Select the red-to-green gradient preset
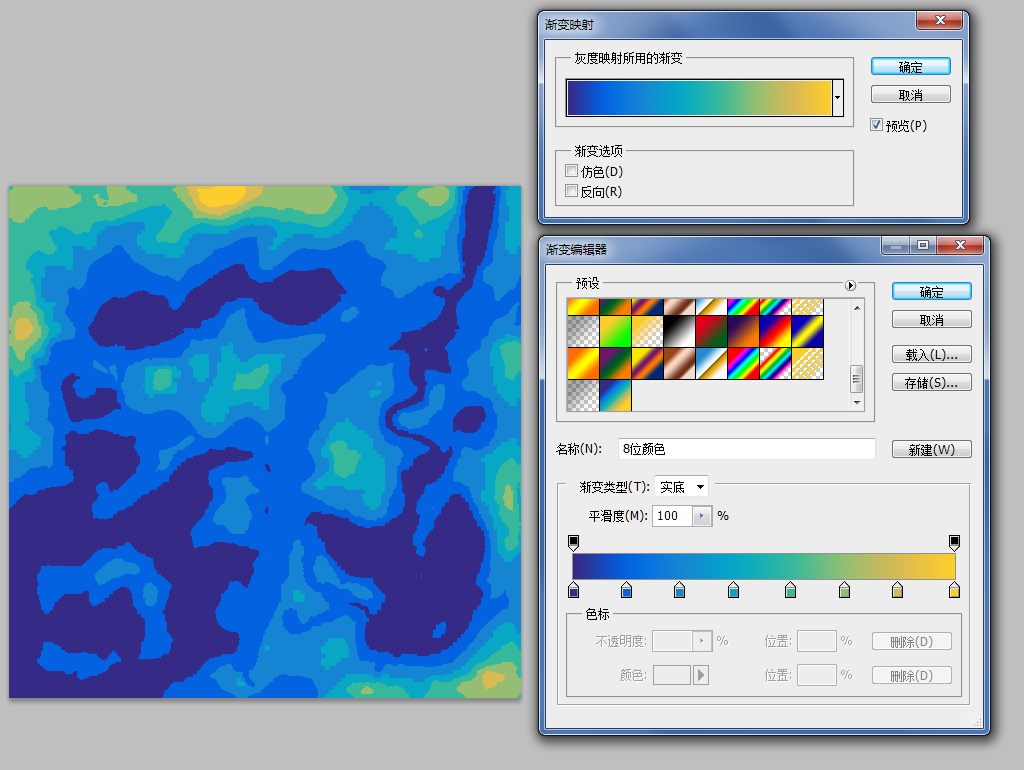This screenshot has height=770, width=1024. [711, 331]
